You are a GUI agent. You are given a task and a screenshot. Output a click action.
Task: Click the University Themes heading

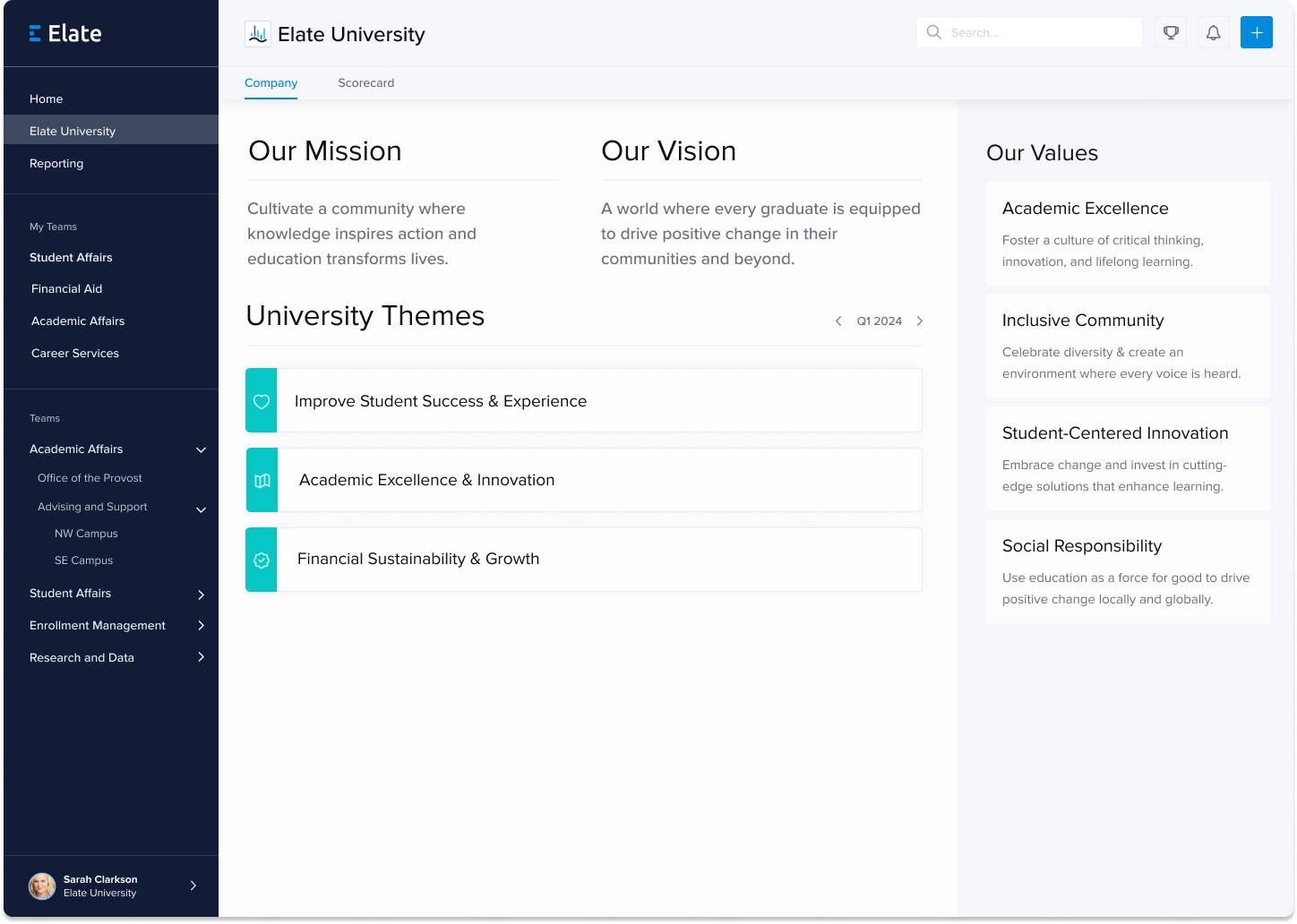tap(365, 316)
